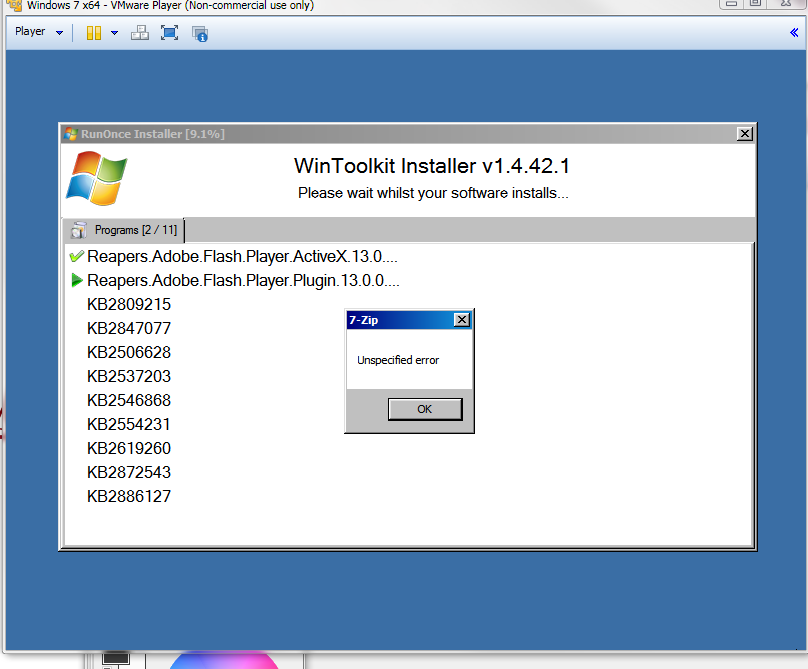Select KB2546868 in the list
The height and width of the screenshot is (669, 808).
pyautogui.click(x=129, y=400)
